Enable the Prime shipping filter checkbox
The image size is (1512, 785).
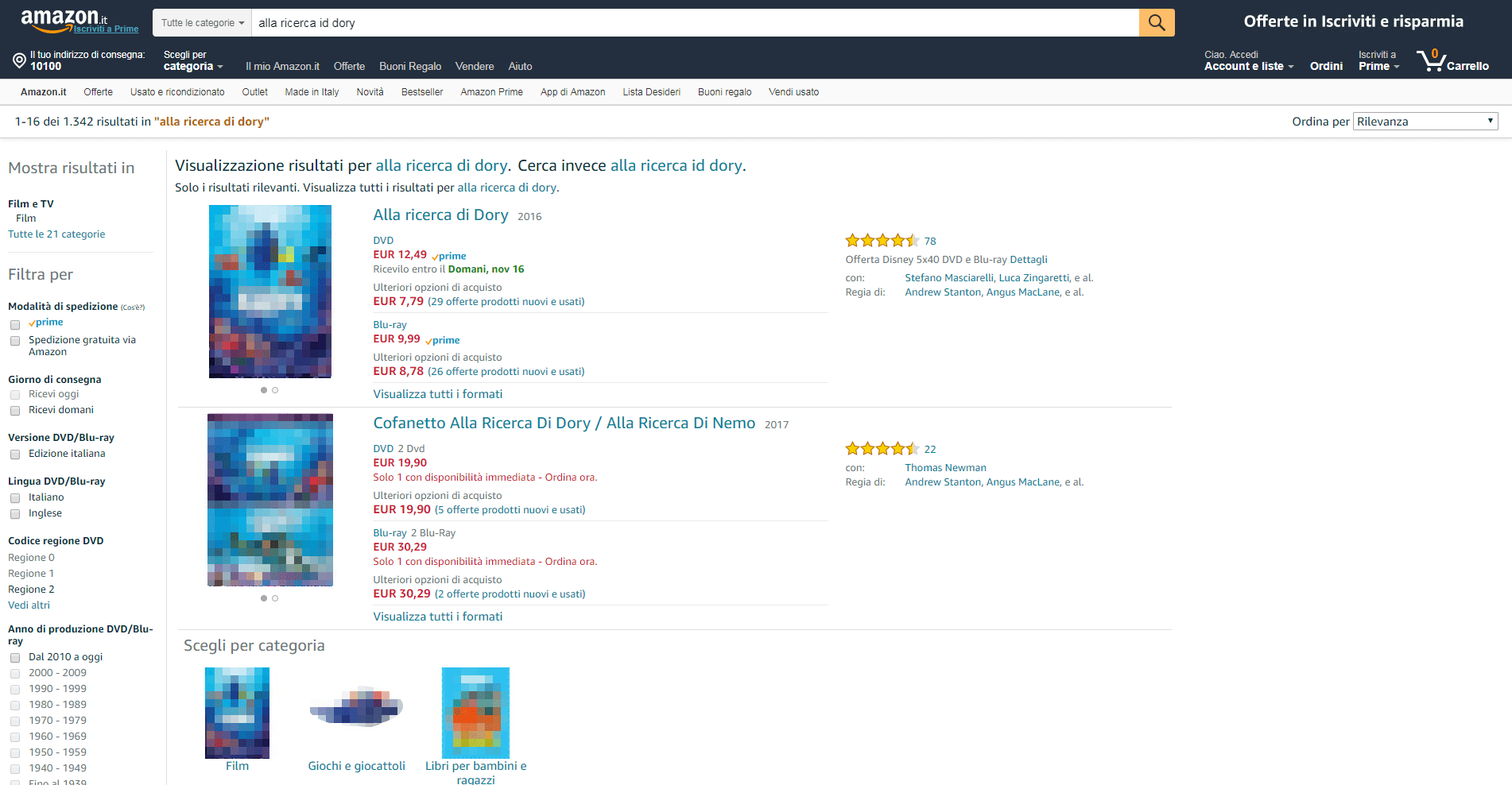(x=15, y=324)
